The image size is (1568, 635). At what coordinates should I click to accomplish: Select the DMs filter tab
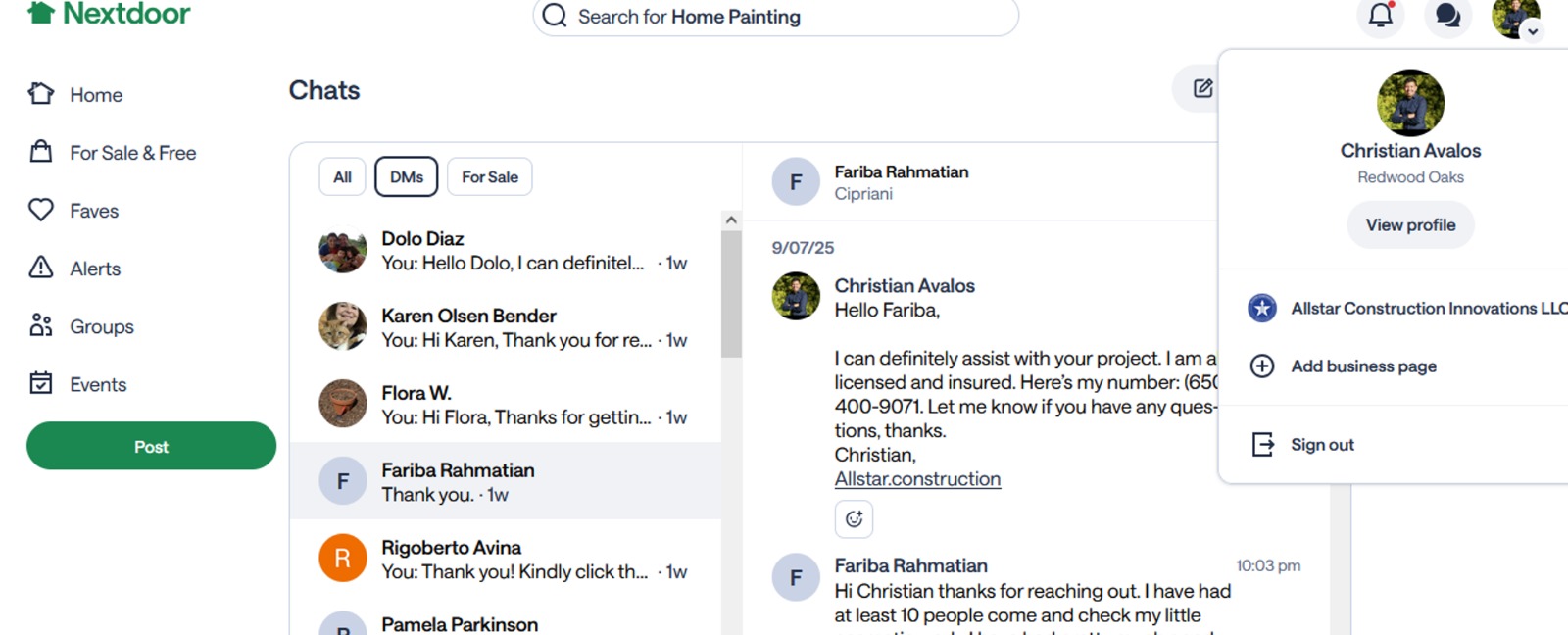407,177
